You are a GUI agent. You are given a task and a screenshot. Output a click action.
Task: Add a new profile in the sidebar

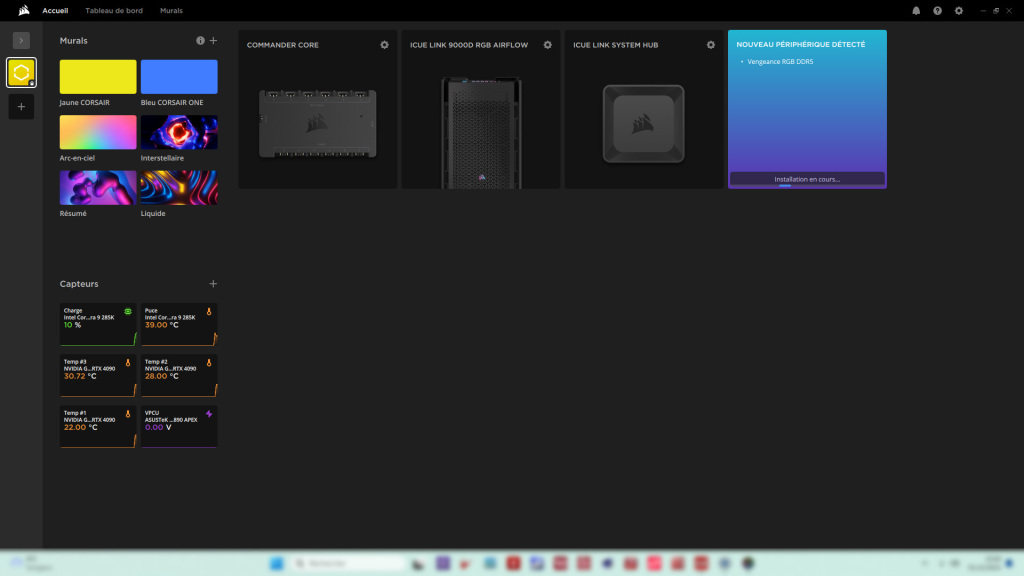click(22, 107)
